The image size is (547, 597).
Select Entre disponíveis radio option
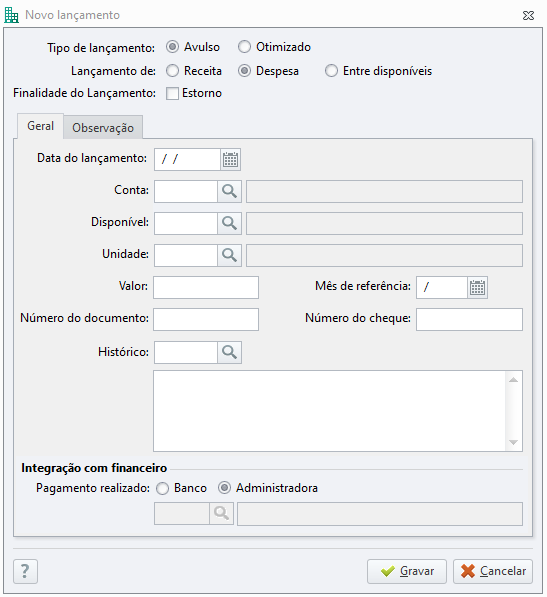pyautogui.click(x=331, y=71)
